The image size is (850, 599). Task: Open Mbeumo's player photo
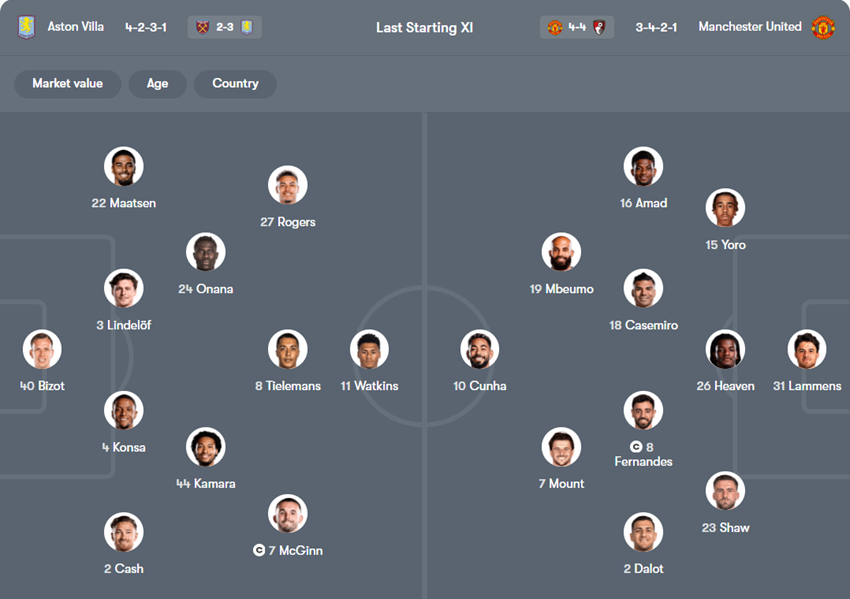561,253
